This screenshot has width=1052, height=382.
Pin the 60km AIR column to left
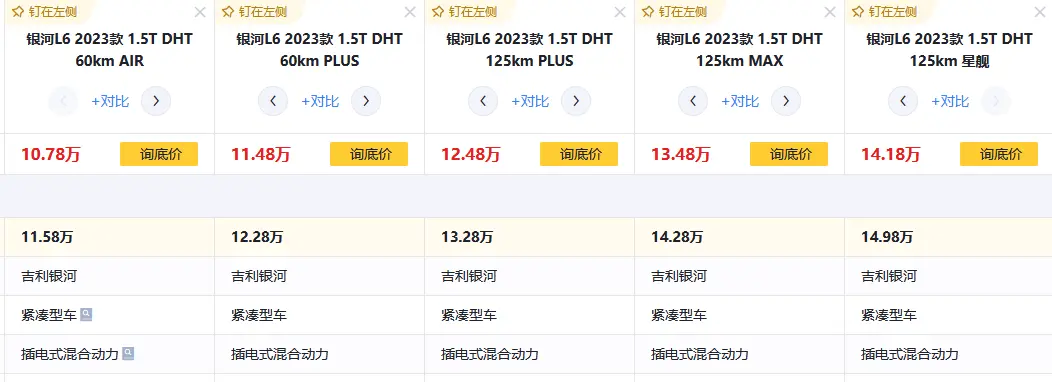[44, 11]
